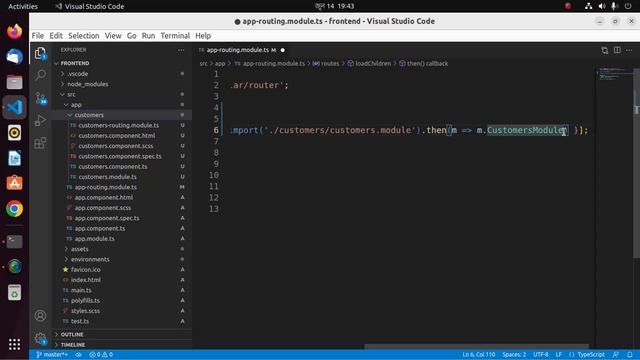
Task: Show applications grid in dock
Action: pyautogui.click(x=15, y=344)
